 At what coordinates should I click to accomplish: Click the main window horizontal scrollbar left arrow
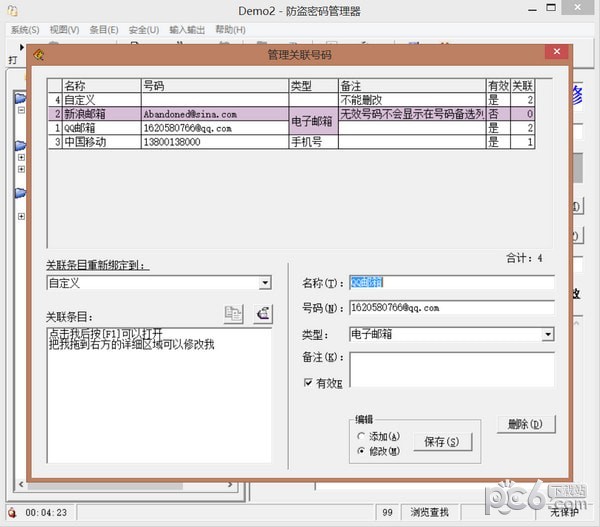21,485
